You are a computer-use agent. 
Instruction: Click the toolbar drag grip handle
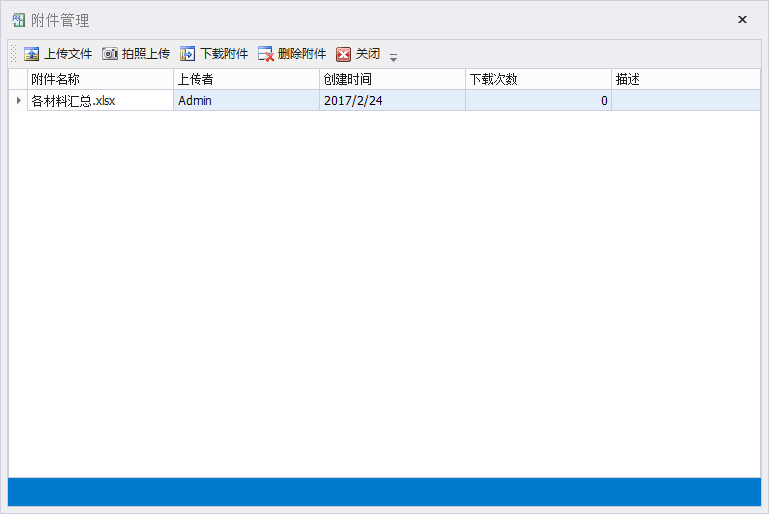click(x=14, y=54)
